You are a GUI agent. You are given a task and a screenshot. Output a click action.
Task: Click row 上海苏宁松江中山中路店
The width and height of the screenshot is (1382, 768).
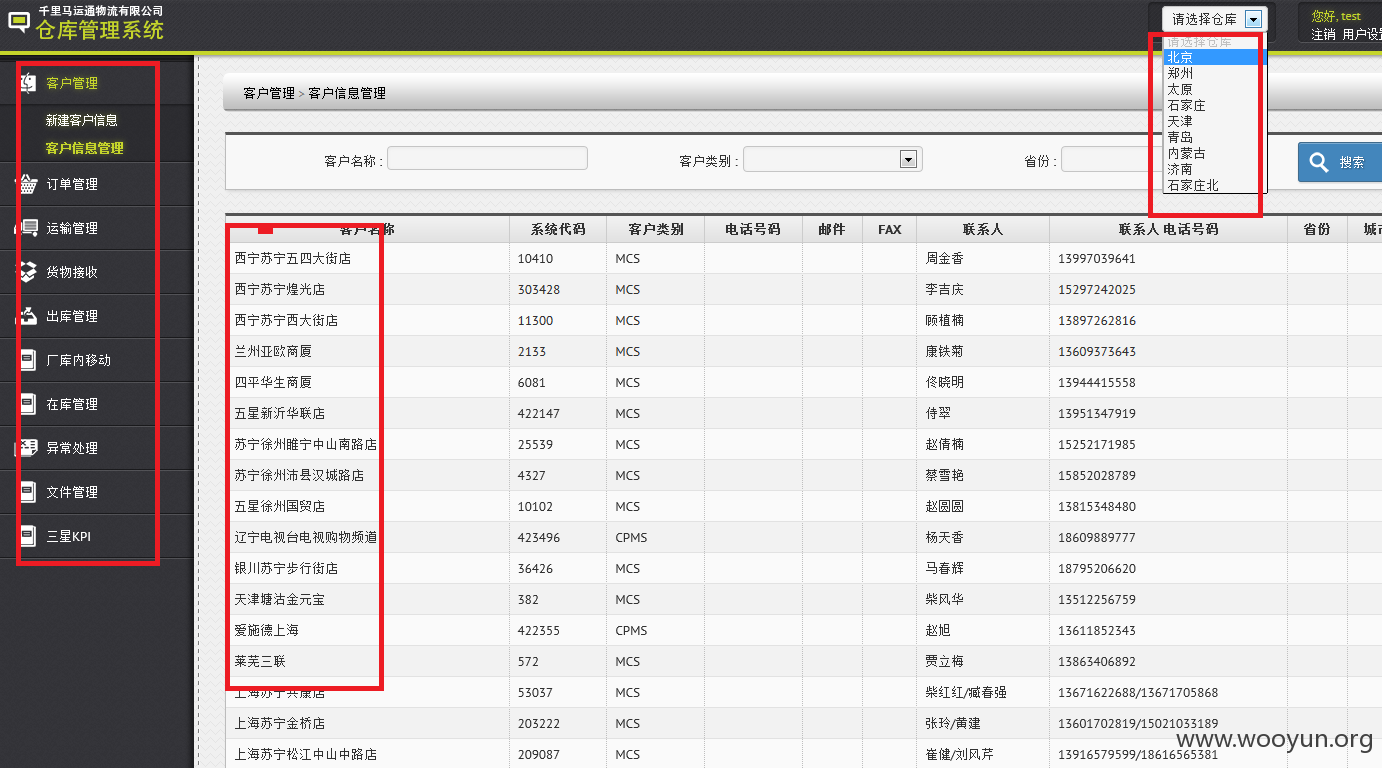click(804, 754)
